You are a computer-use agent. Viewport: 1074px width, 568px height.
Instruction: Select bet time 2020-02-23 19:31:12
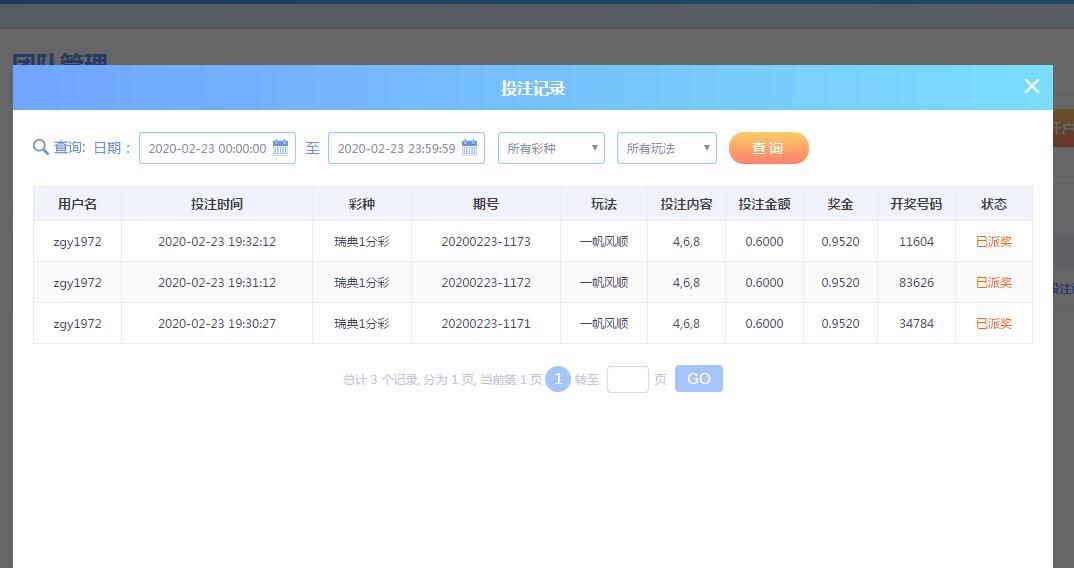[x=217, y=282]
